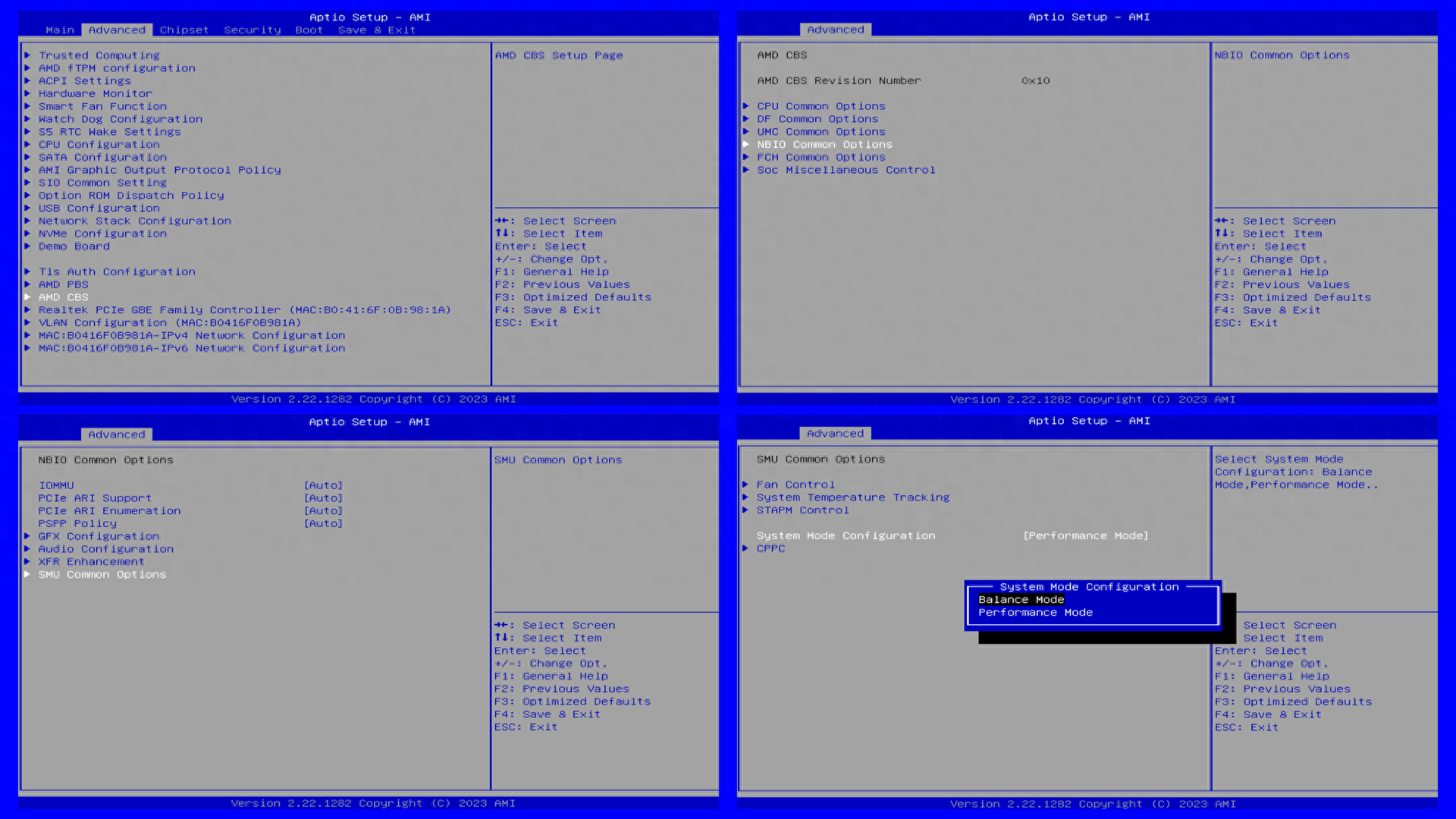This screenshot has height=819, width=1456.
Task: Change the IOMMU Auto value
Action: click(x=323, y=485)
